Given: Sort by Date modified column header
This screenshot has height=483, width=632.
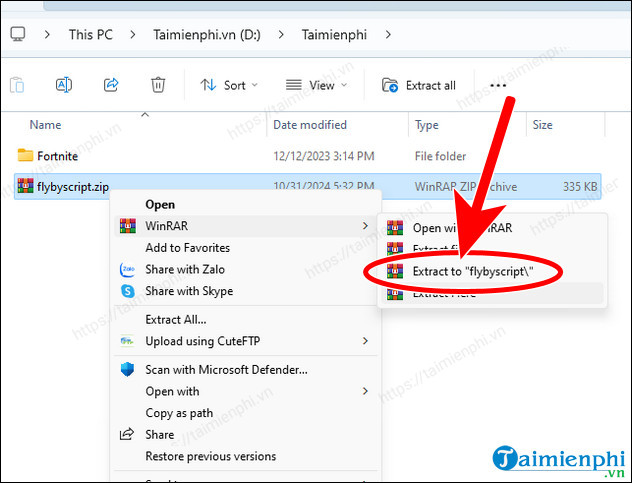Looking at the screenshot, I should tap(310, 125).
